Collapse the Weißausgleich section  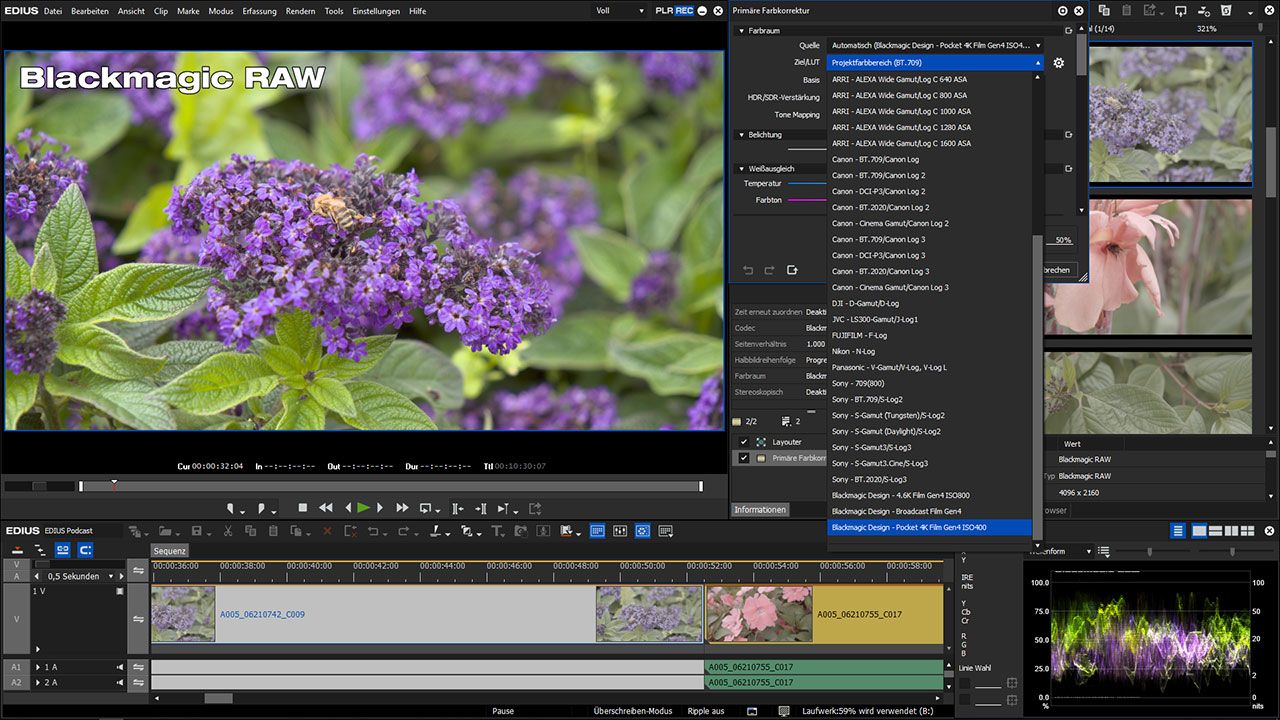click(741, 169)
